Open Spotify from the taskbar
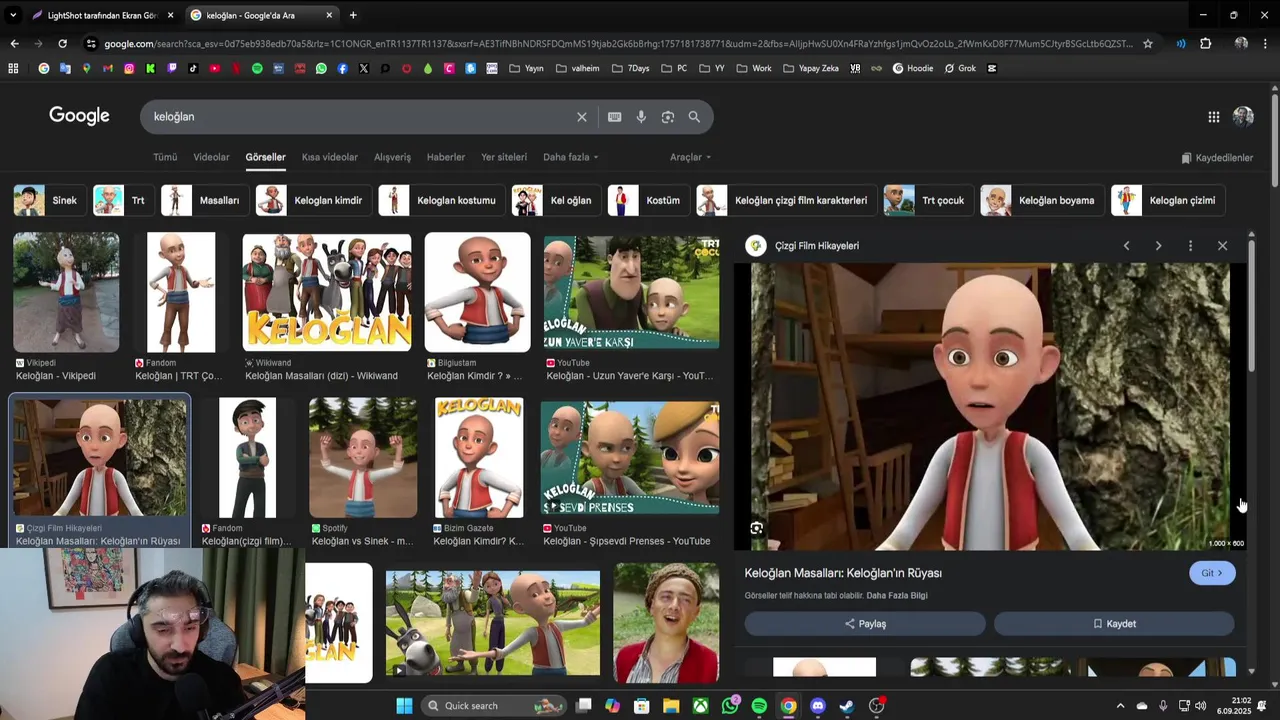The image size is (1280, 720). tap(759, 706)
